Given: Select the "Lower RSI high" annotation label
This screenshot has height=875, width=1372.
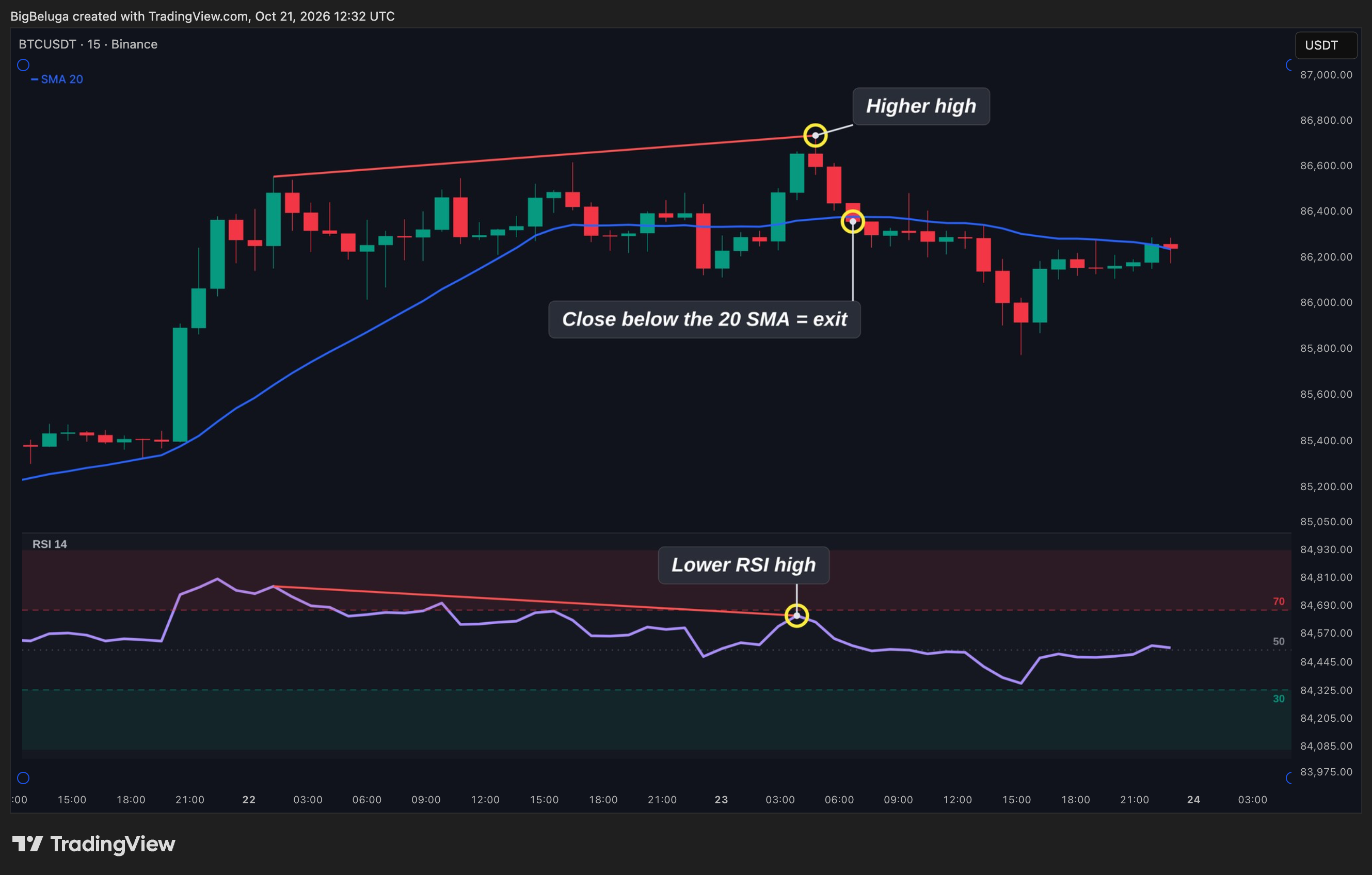Looking at the screenshot, I should (743, 565).
